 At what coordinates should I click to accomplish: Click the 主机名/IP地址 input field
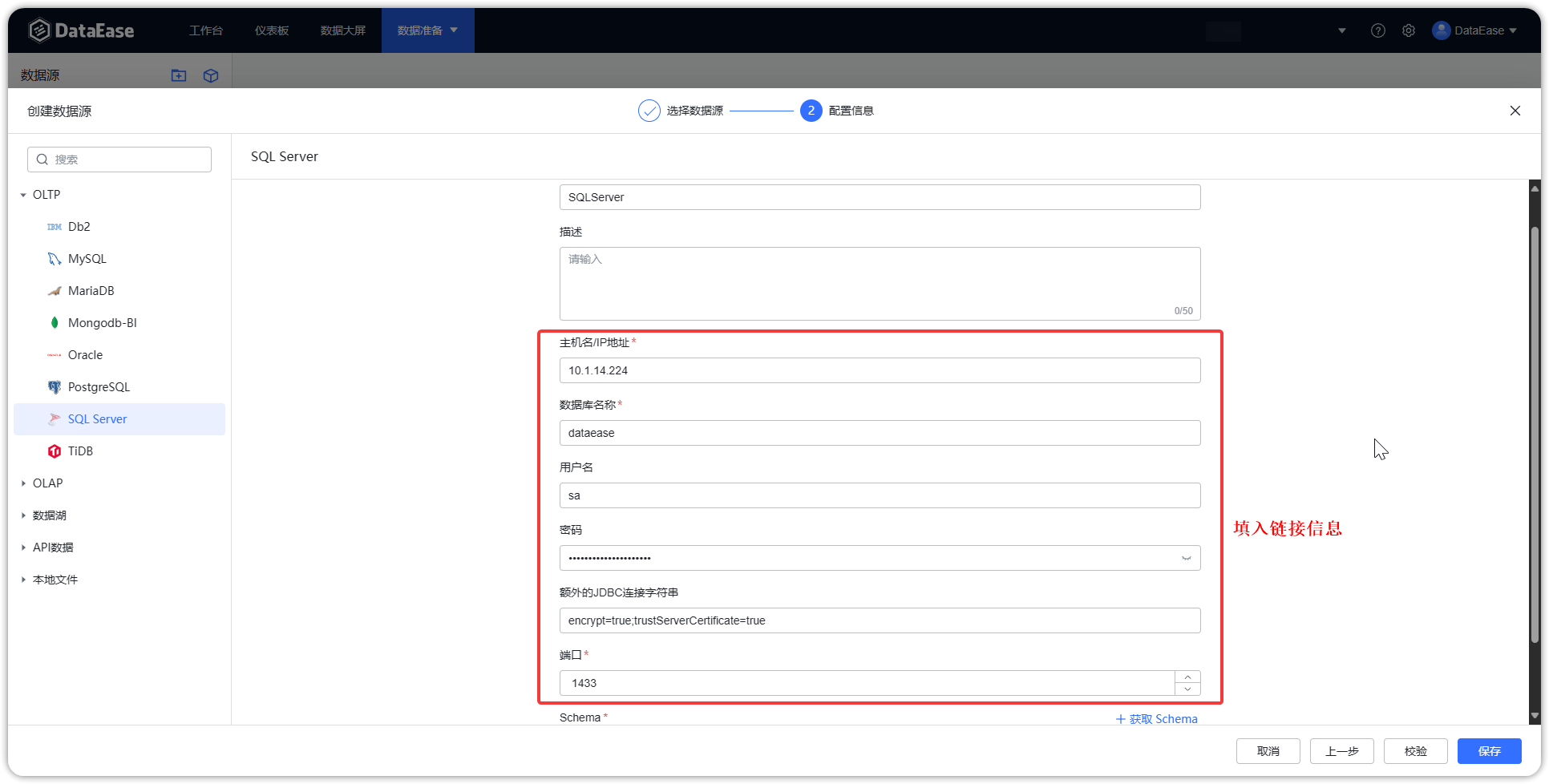click(x=880, y=370)
